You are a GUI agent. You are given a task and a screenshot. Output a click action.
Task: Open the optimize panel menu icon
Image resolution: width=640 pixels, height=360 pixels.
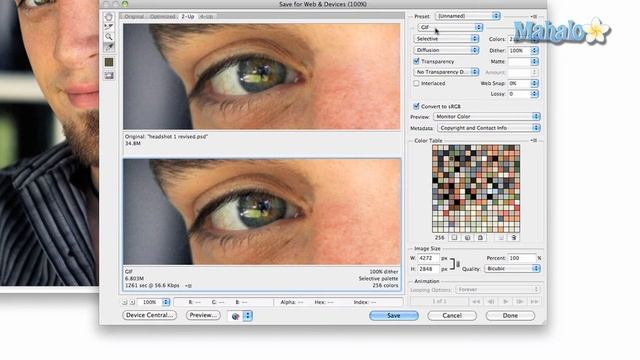pos(533,16)
